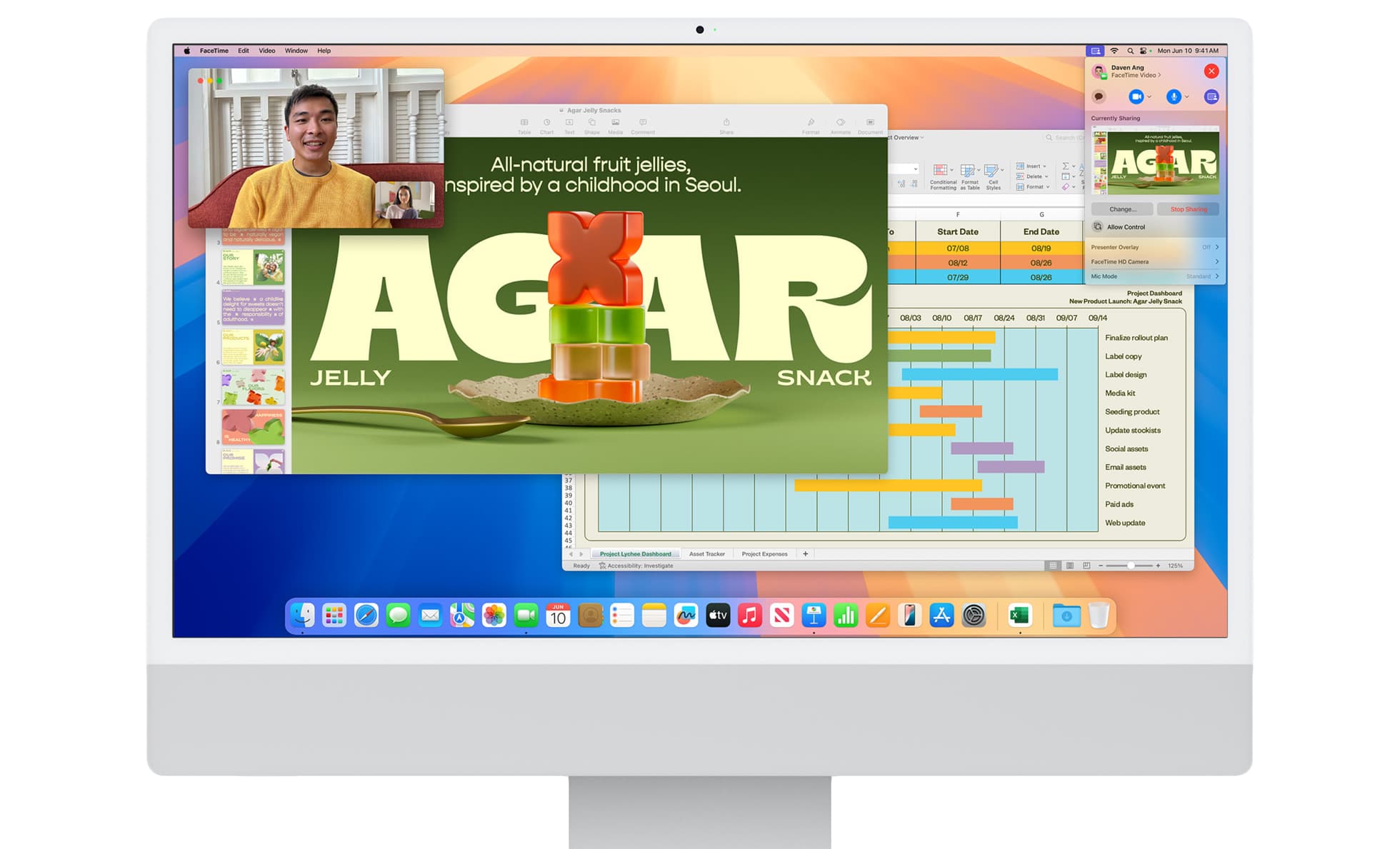Switch Excel to Normal view
Screen dimensions: 1400x849
(1053, 566)
